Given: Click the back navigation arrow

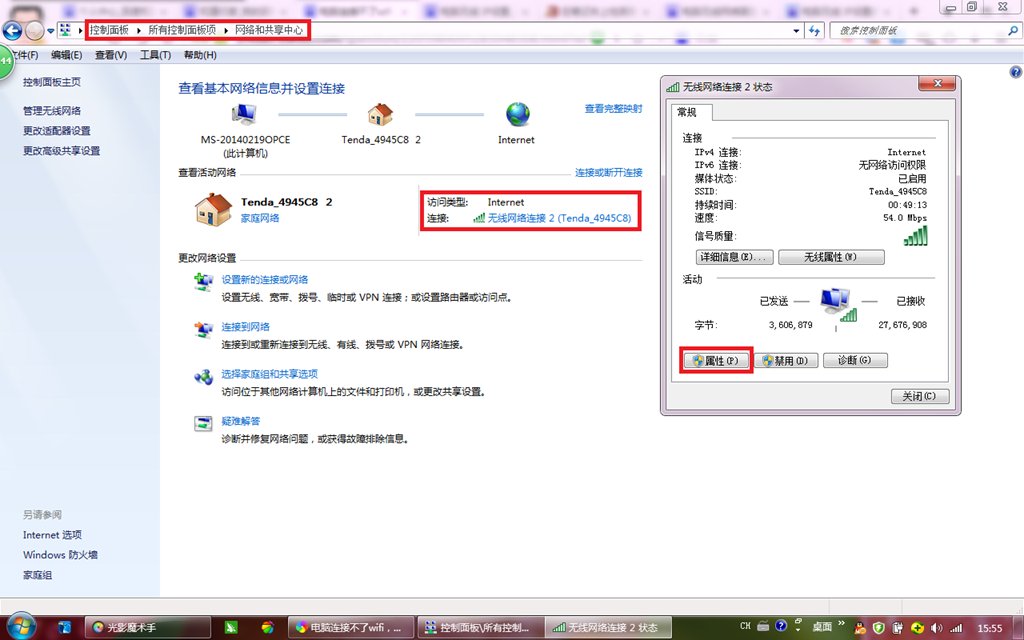Looking at the screenshot, I should click(12, 29).
